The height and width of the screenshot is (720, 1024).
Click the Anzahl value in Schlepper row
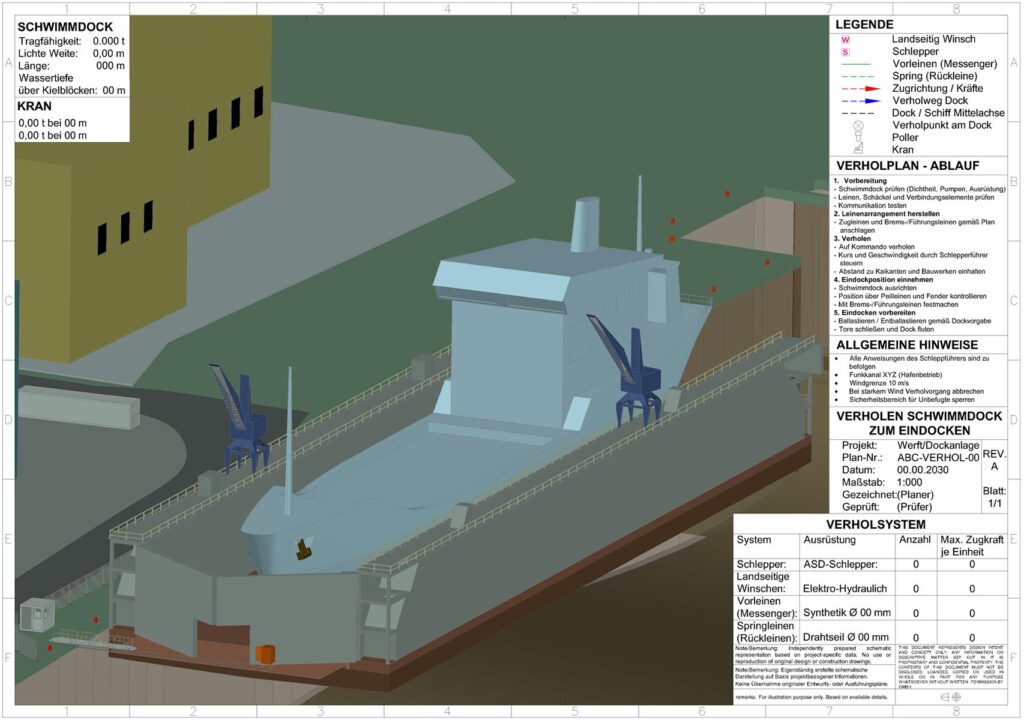click(916, 565)
